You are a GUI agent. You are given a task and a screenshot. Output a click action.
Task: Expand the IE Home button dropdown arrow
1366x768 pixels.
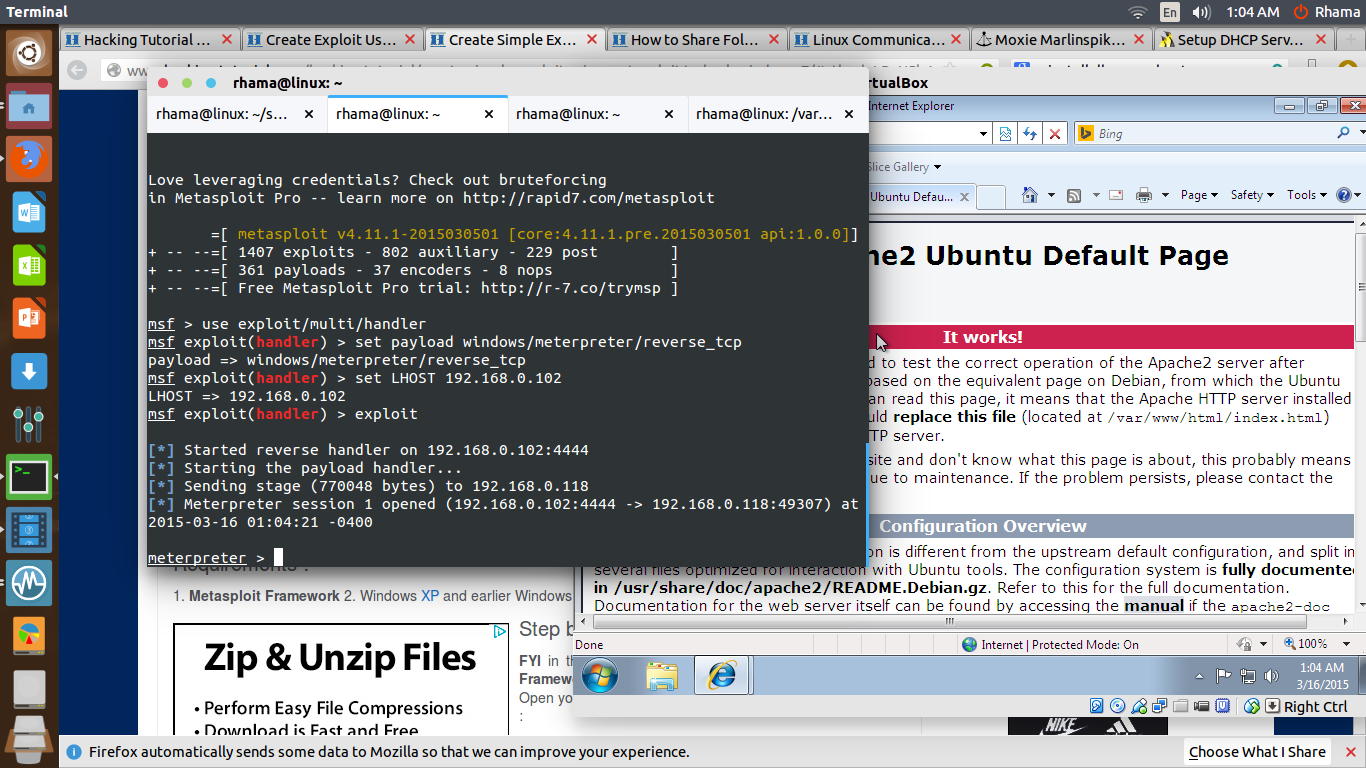pyautogui.click(x=1051, y=195)
